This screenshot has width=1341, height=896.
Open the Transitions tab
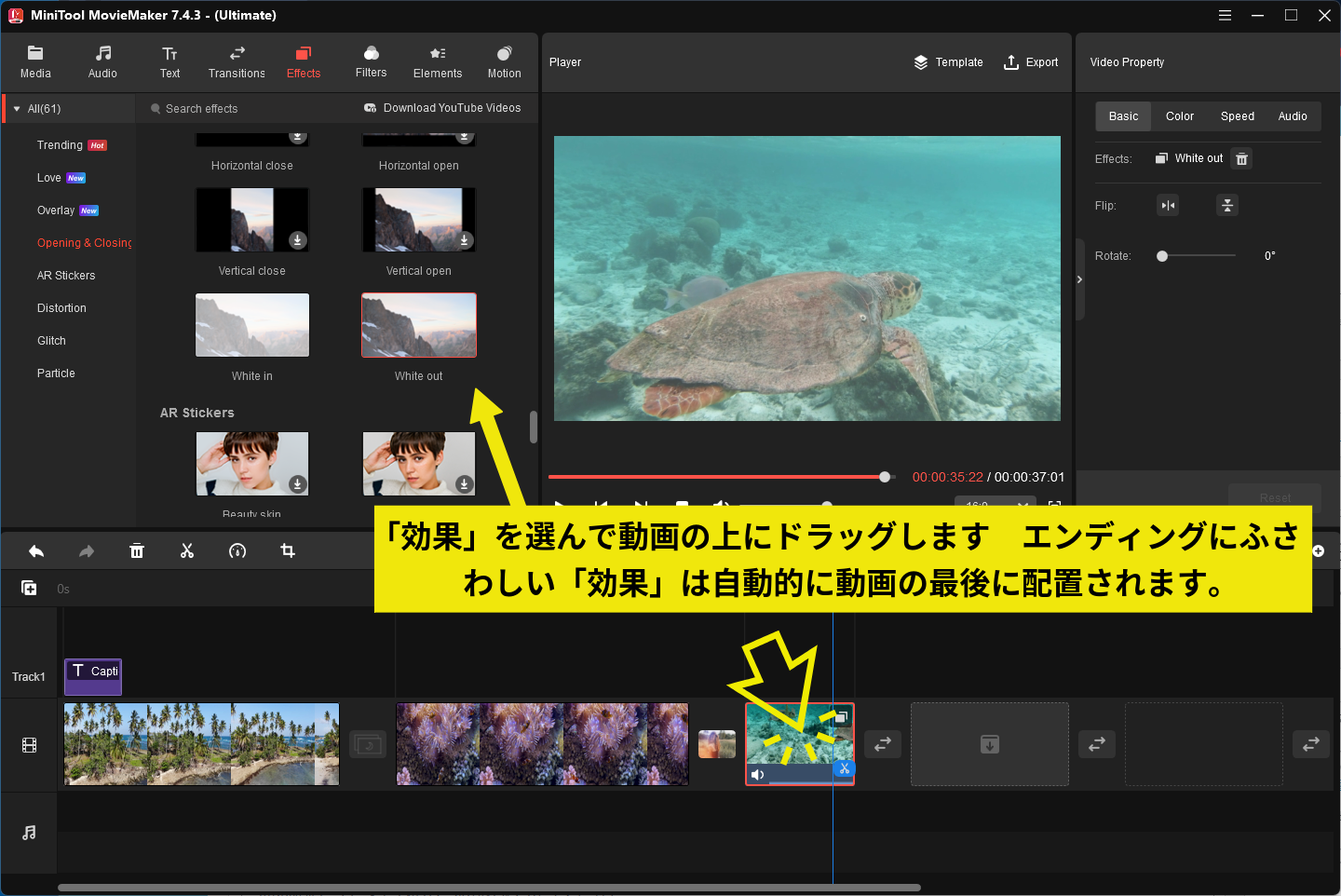[x=237, y=61]
